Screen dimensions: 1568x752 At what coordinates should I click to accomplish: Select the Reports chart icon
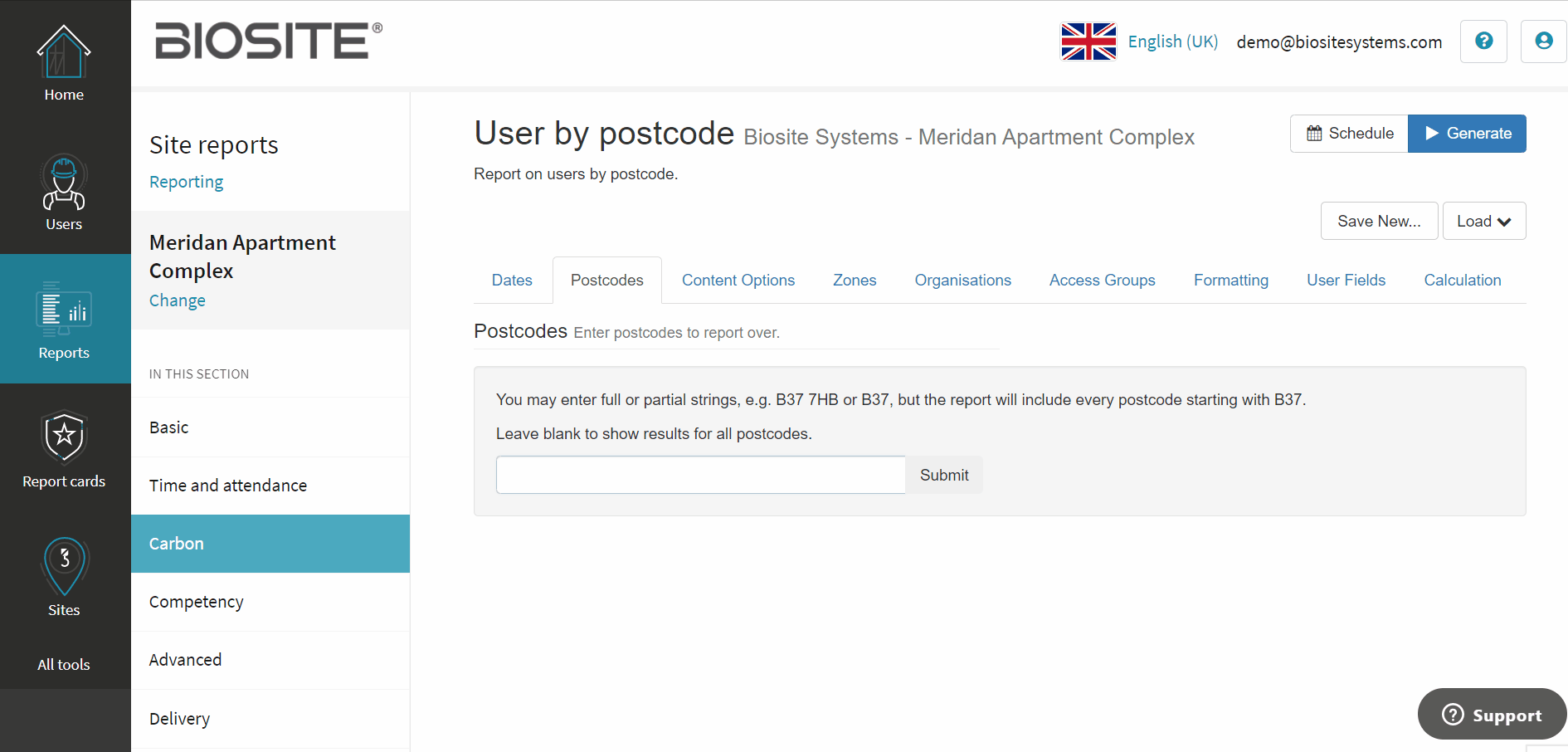[64, 309]
